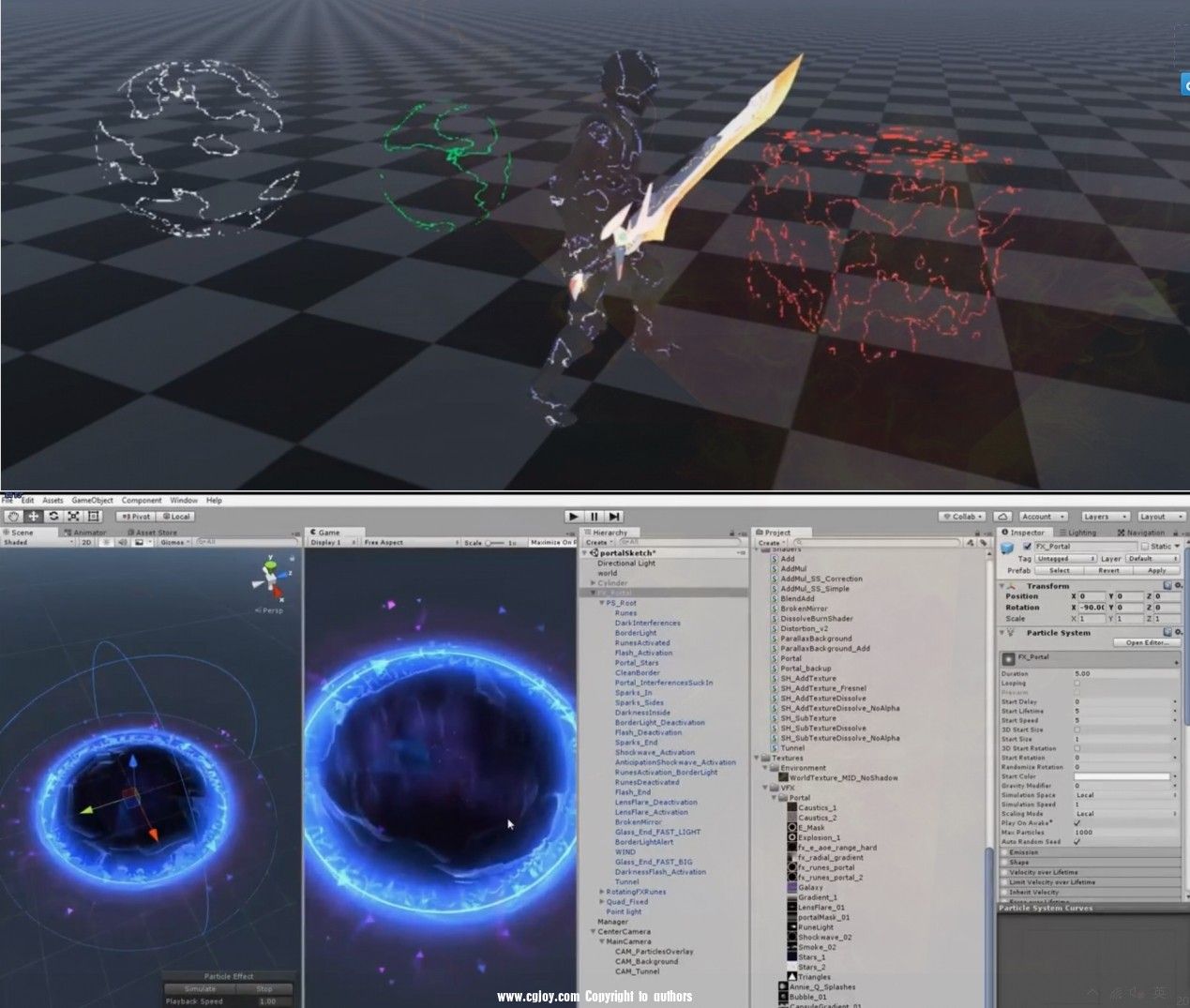Image resolution: width=1190 pixels, height=1008 pixels.
Task: Select the Move tool in toolbar
Action: pos(34,516)
